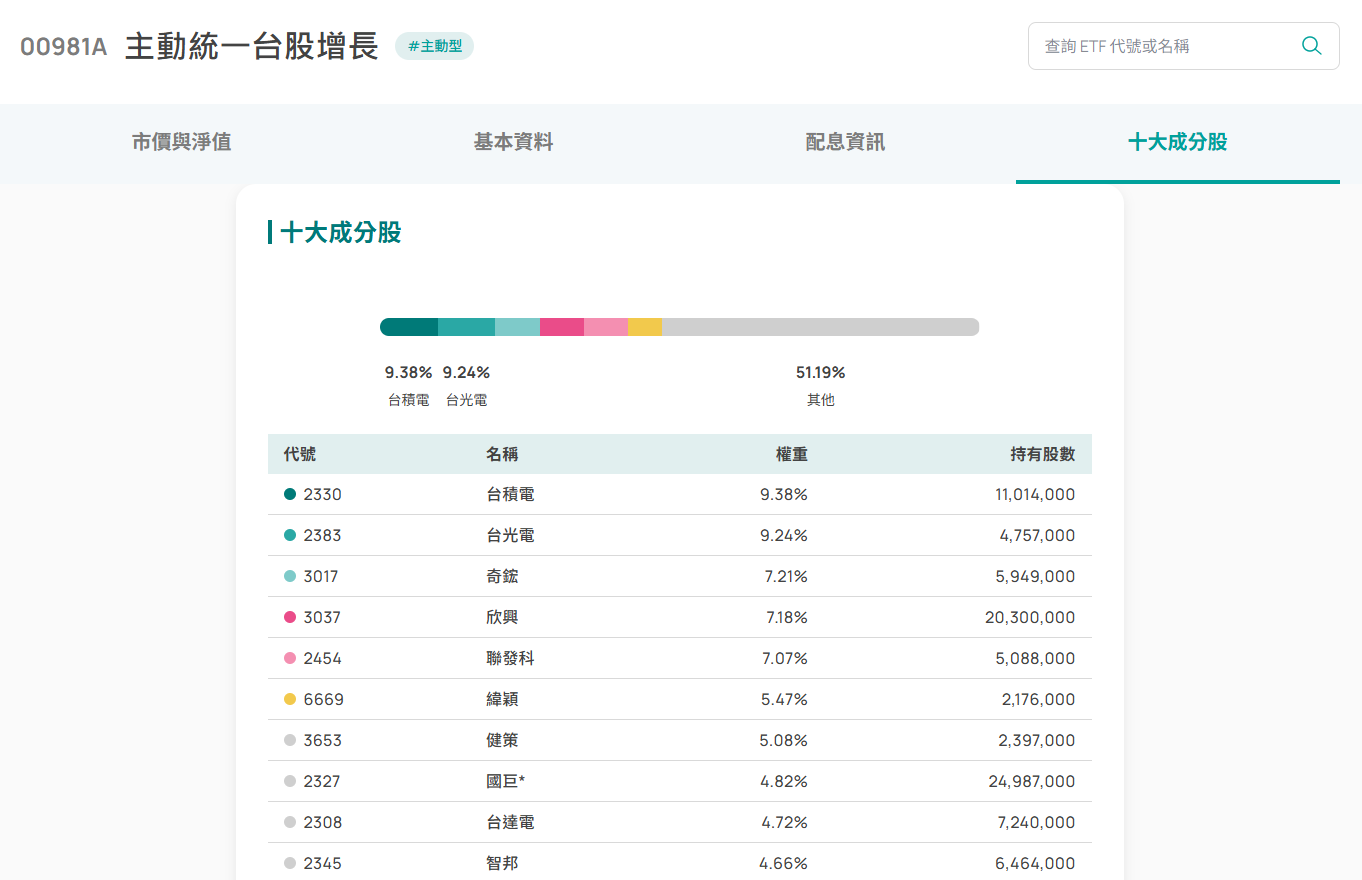Click stock code 6669
Screen dimensions: 1362x880
point(324,699)
